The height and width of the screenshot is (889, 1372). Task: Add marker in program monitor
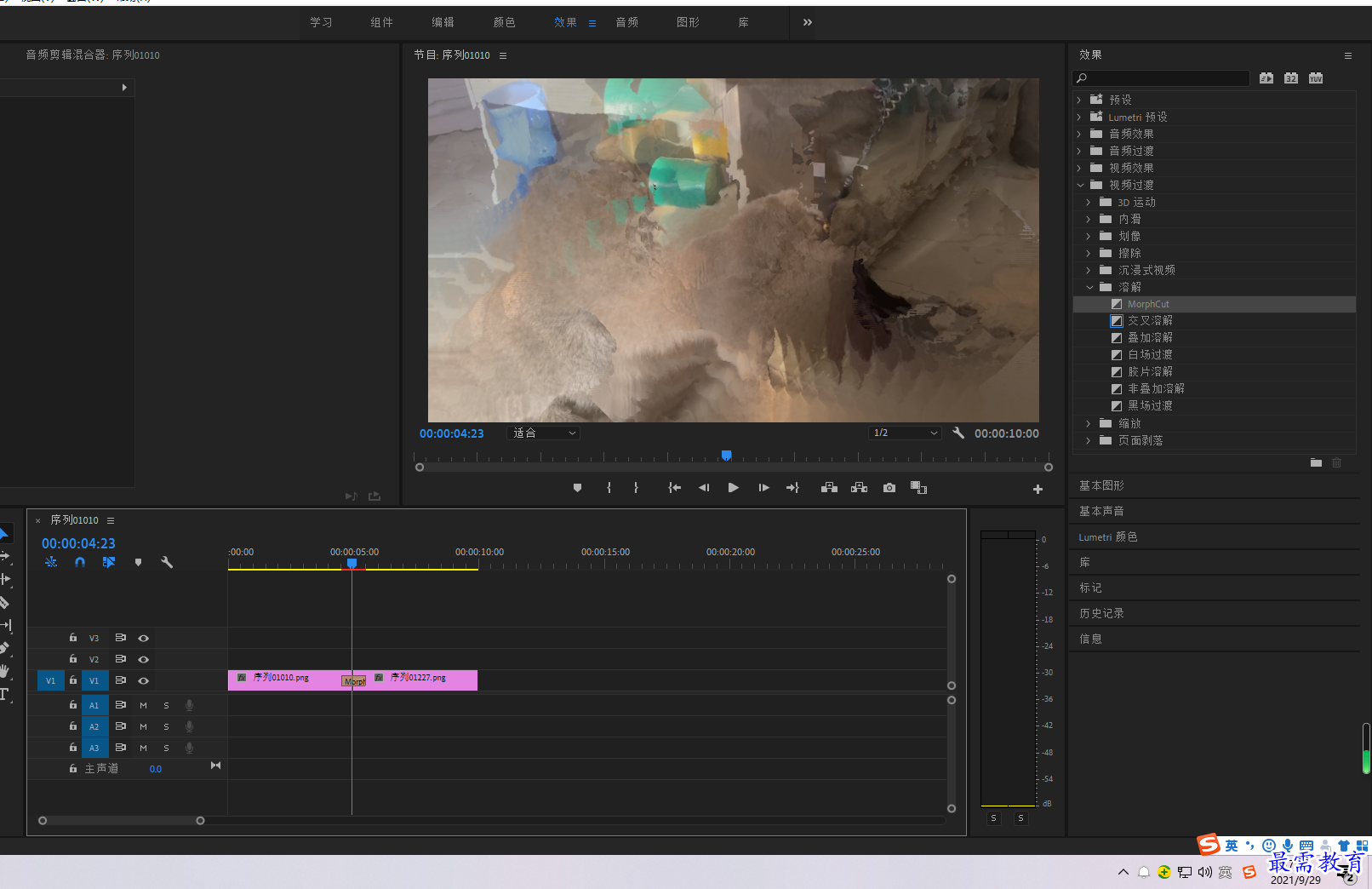pyautogui.click(x=577, y=488)
